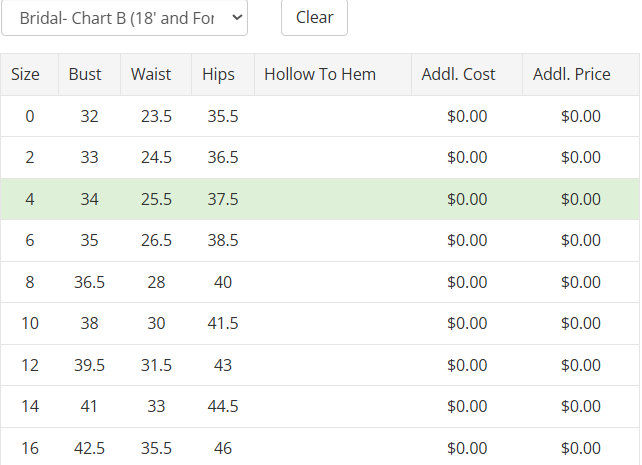The height and width of the screenshot is (465, 642).
Task: Select the size 14 row
Action: coord(30,406)
